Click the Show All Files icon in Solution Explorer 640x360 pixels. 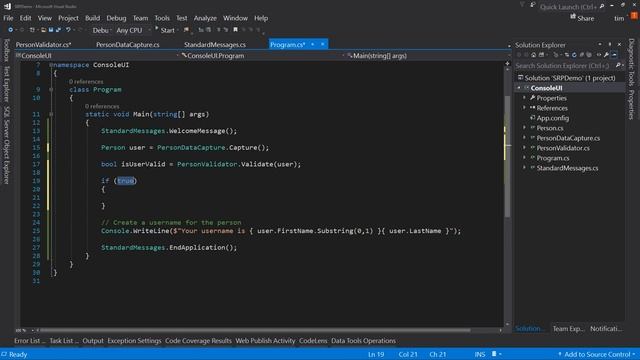pyautogui.click(x=589, y=55)
